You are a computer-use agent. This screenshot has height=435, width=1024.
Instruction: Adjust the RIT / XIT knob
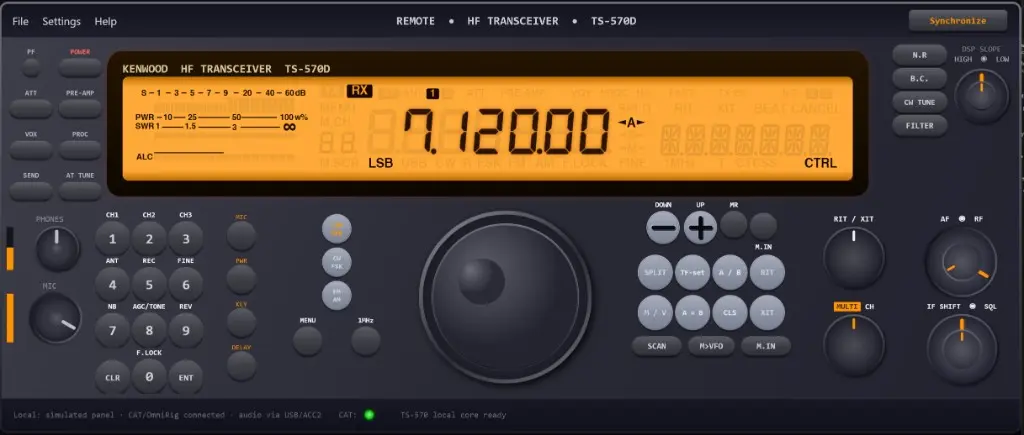854,259
